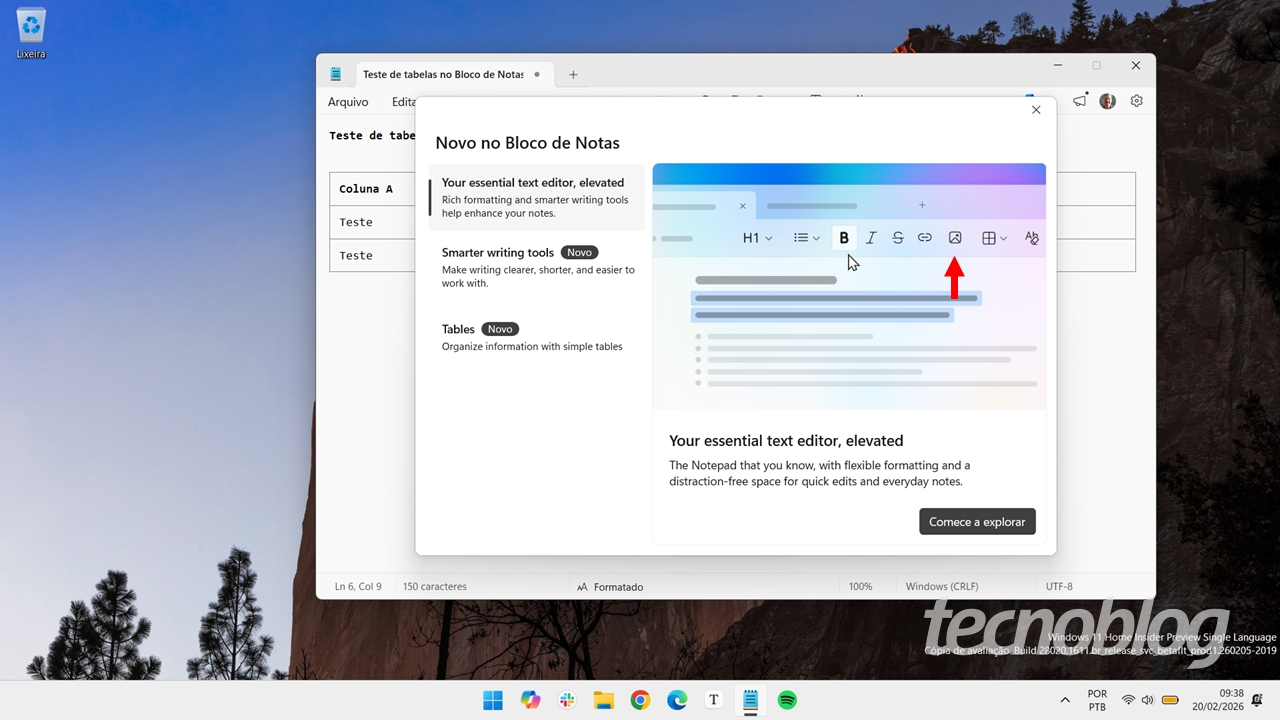
Task: Open Notepad settings gear
Action: click(1136, 101)
